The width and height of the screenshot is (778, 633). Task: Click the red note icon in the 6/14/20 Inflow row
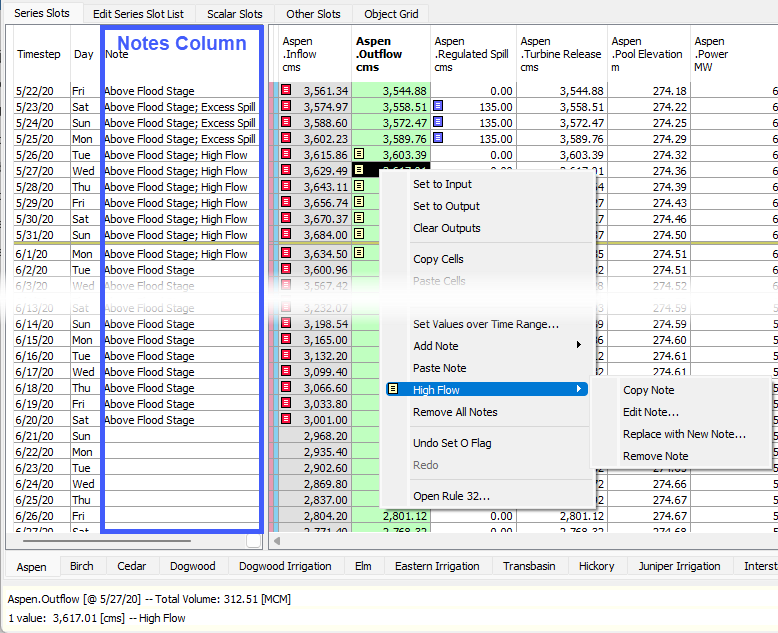(x=286, y=324)
